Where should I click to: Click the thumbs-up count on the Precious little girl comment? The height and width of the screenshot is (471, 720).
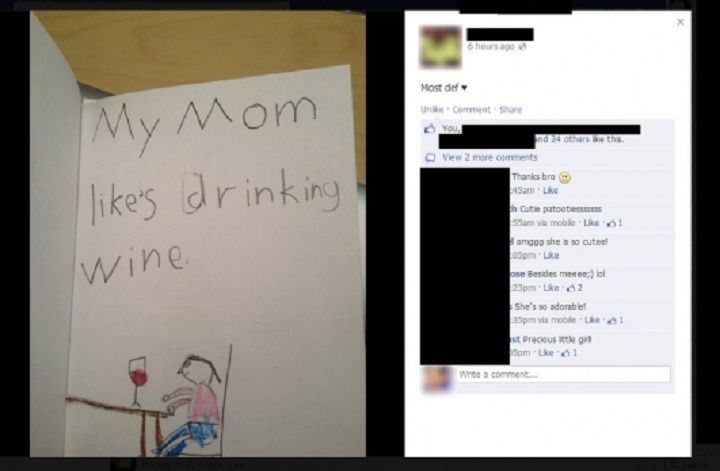pyautogui.click(x=569, y=353)
